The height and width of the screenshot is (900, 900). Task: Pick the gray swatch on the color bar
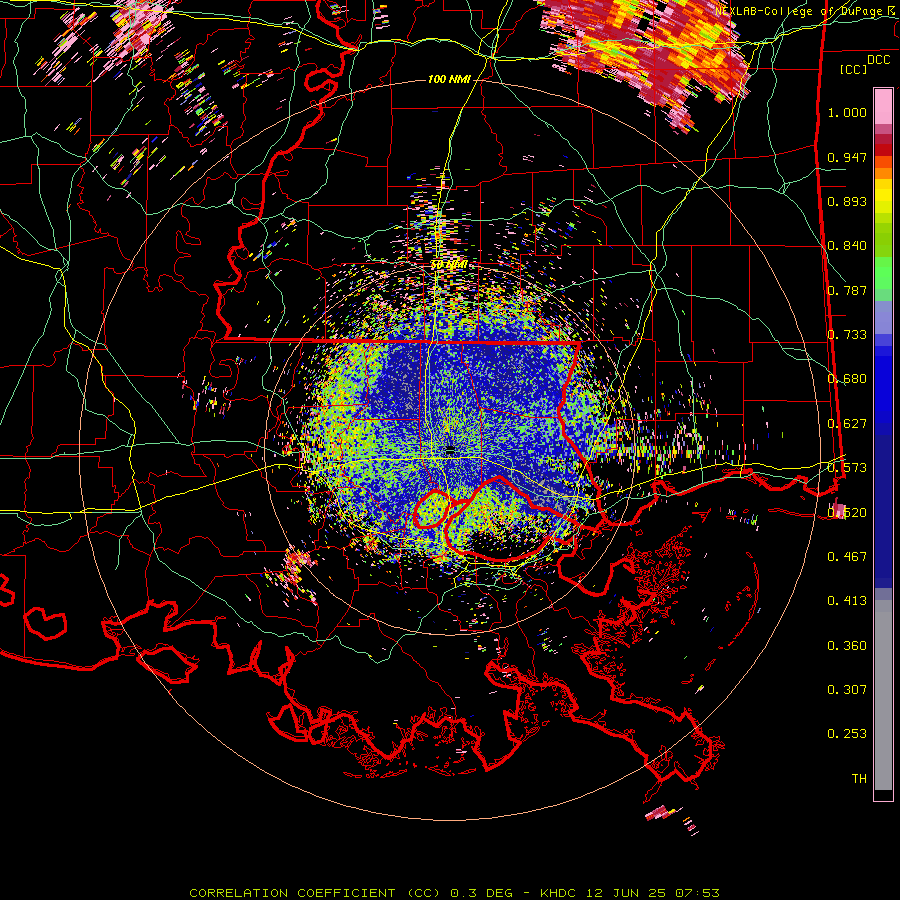[x=883, y=695]
